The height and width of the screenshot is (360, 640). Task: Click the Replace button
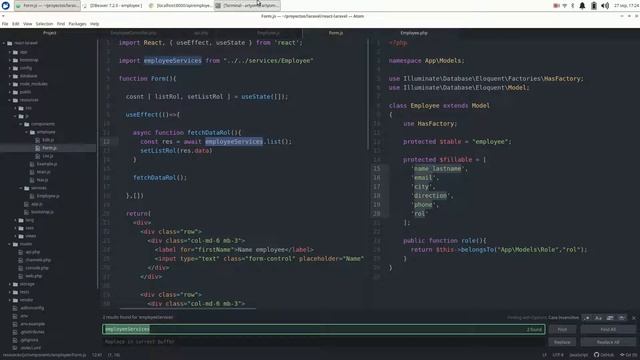click(x=562, y=342)
